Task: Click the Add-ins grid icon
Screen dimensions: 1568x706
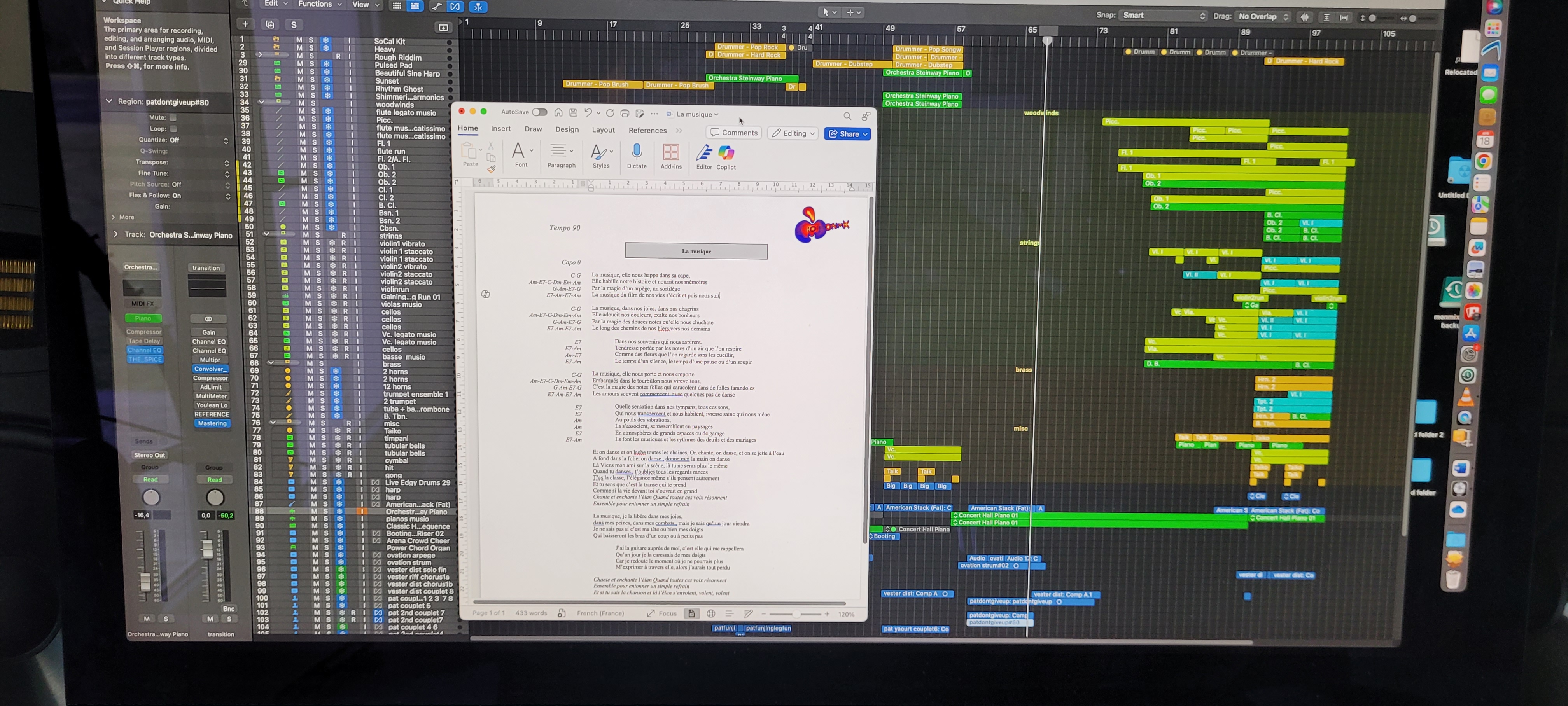Action: tap(671, 152)
